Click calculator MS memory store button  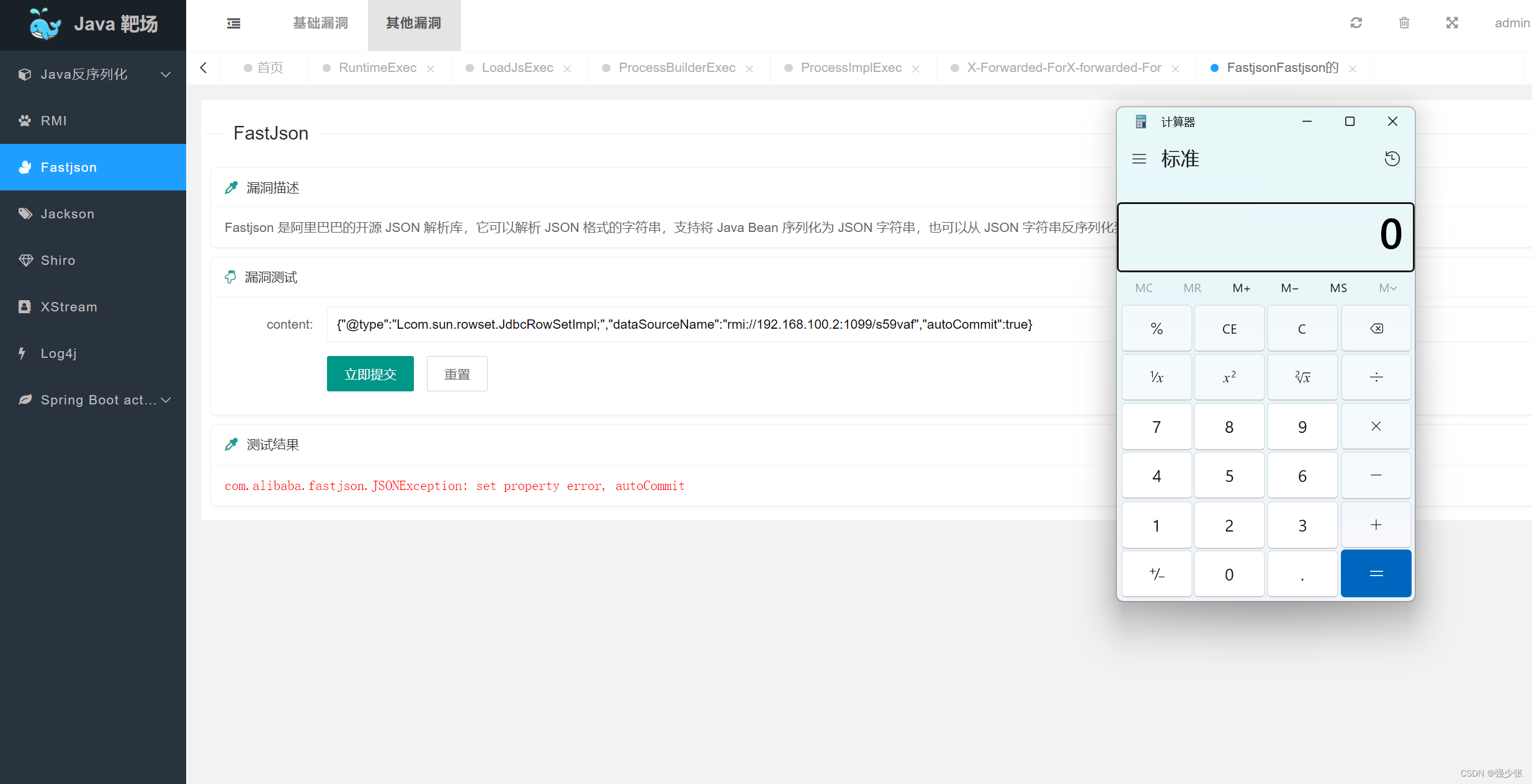1338,288
